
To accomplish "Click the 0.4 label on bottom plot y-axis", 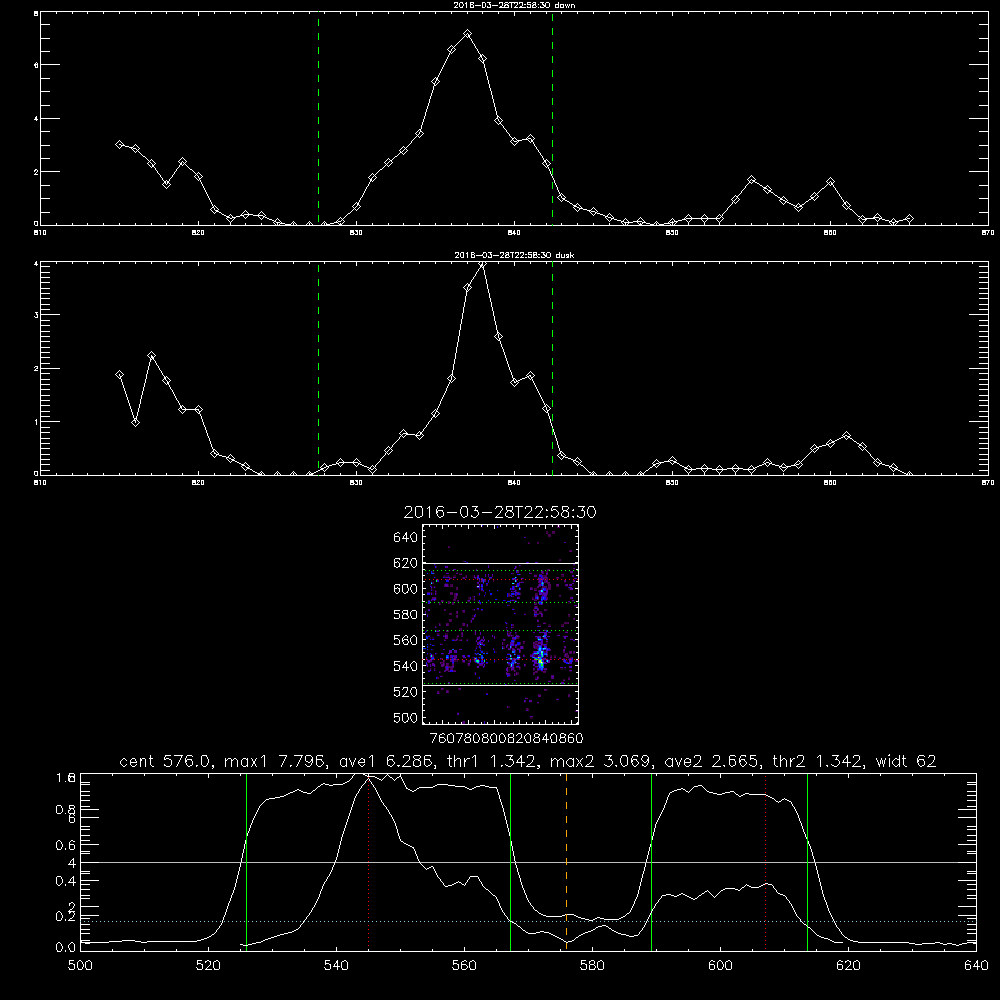I will tap(66, 881).
